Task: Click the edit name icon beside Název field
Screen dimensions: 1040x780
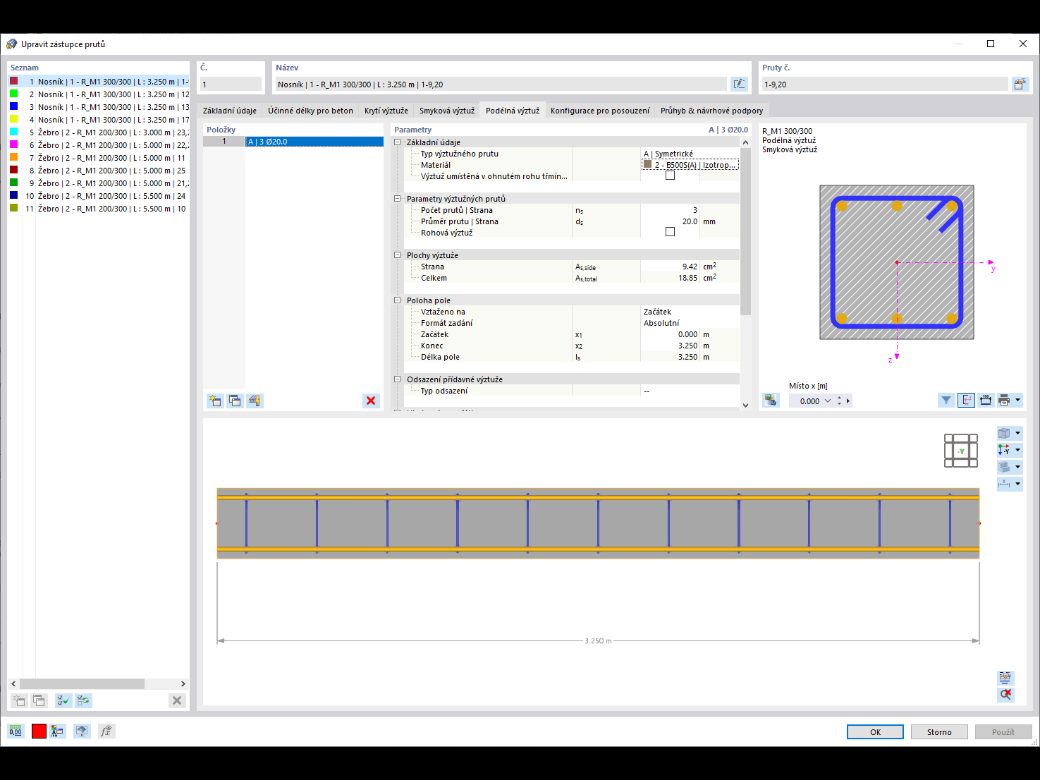Action: click(x=738, y=84)
